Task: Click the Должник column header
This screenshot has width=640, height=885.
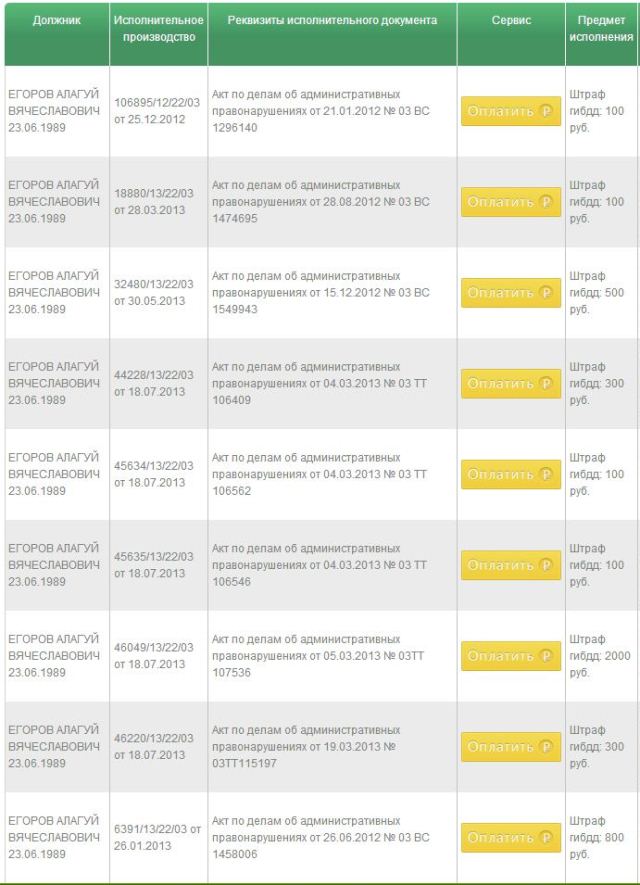Action: pos(56,20)
